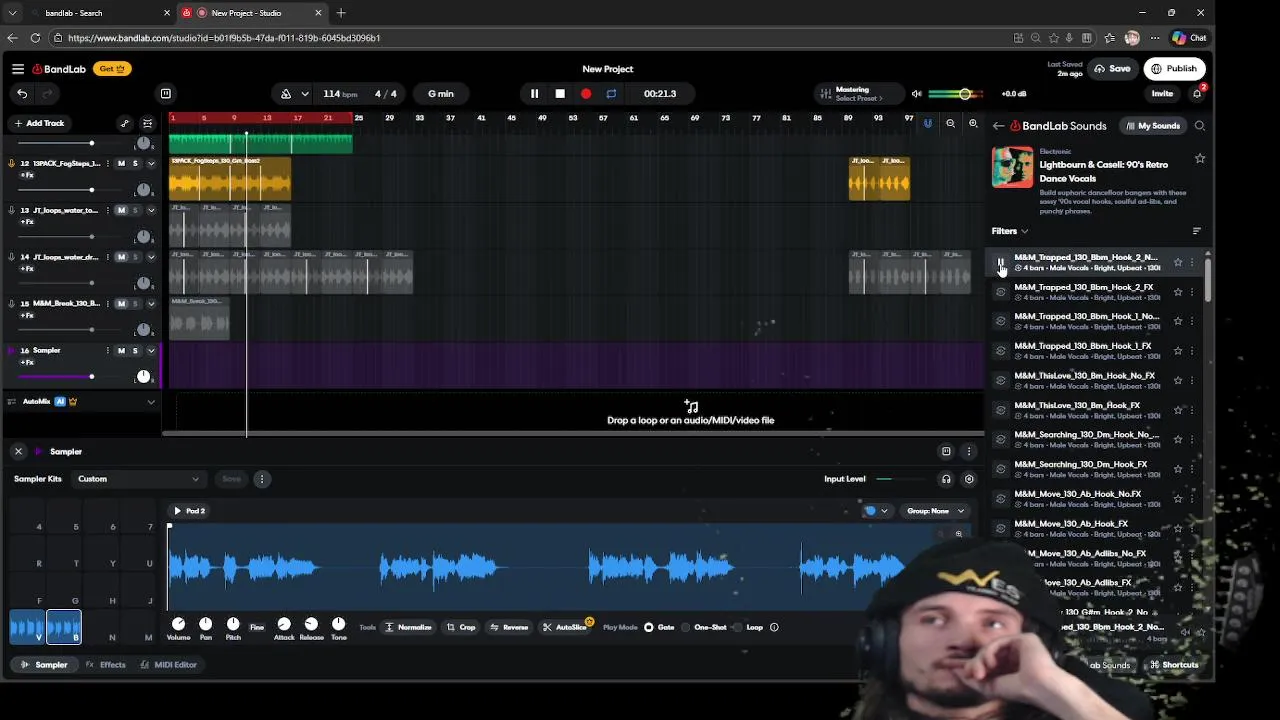
Task: Click the red record button
Action: pos(586,94)
